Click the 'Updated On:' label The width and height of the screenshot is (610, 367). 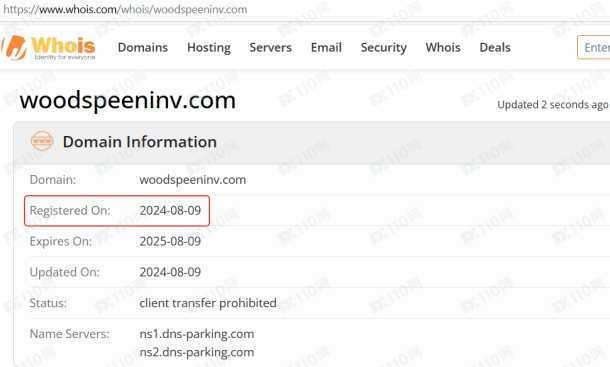[65, 272]
